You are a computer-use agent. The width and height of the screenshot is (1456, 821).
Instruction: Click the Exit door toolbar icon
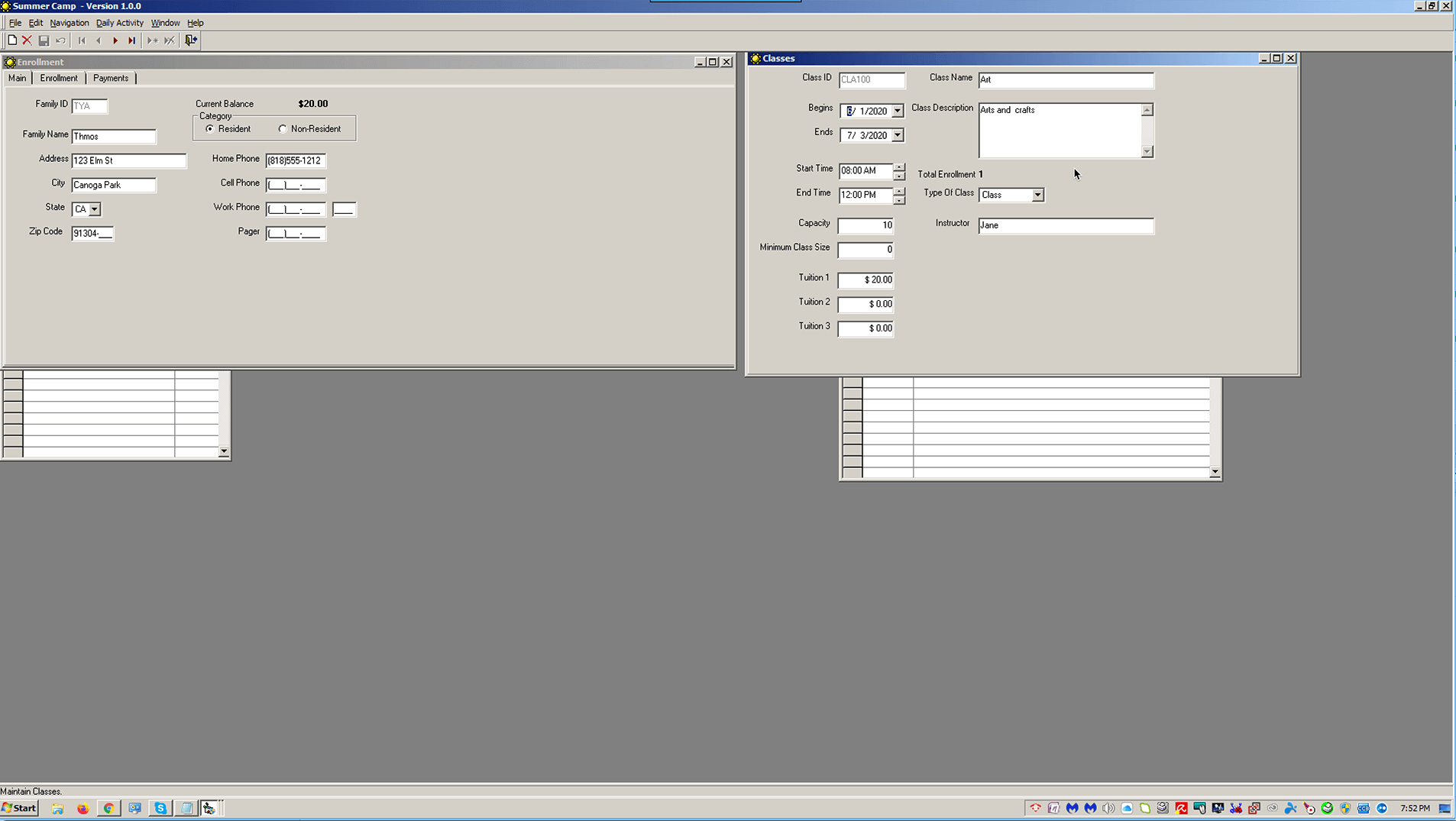point(191,40)
